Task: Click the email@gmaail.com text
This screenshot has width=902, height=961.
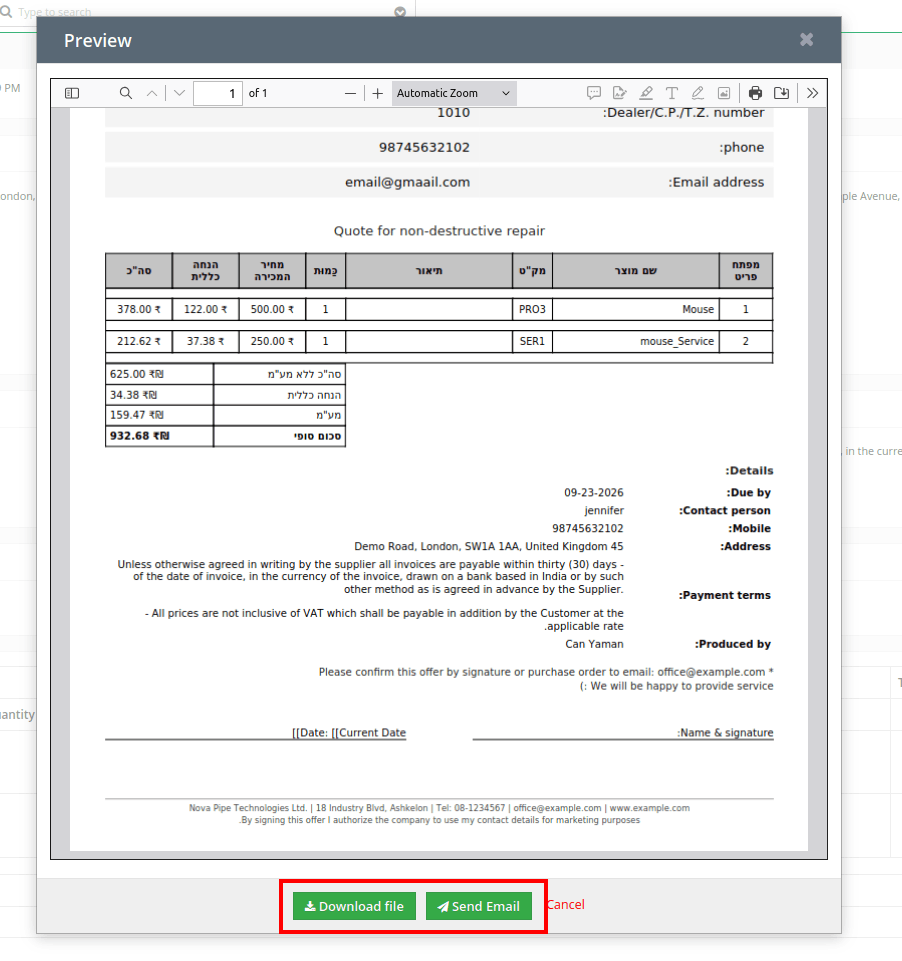Action: click(407, 182)
